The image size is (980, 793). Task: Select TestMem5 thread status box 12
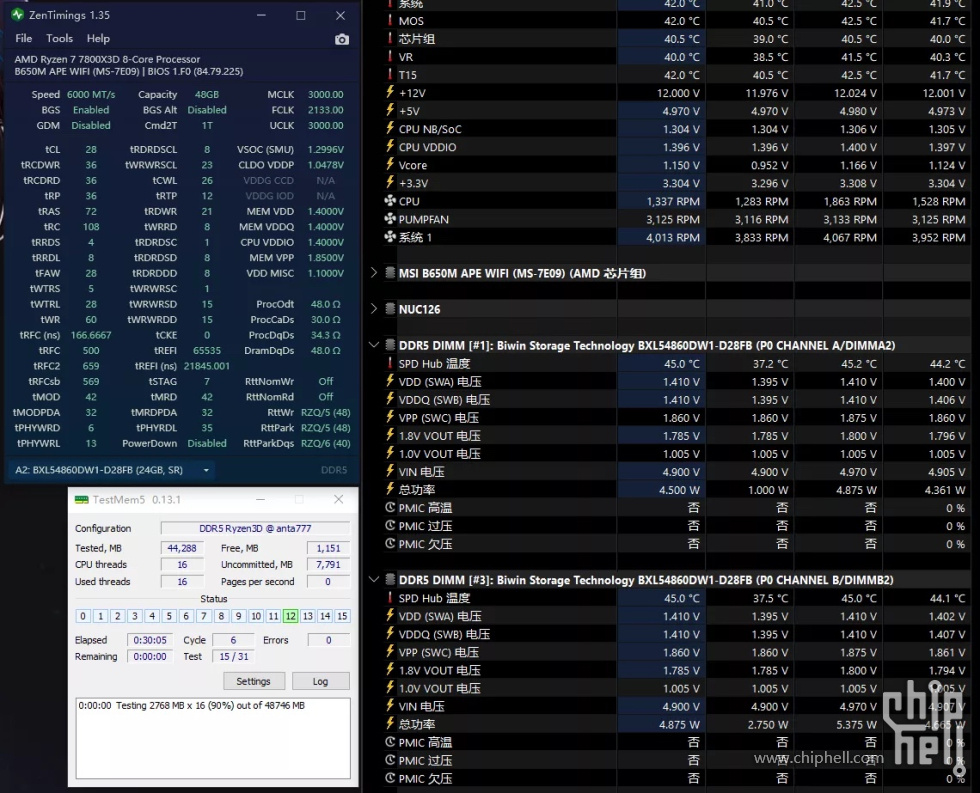click(x=291, y=616)
